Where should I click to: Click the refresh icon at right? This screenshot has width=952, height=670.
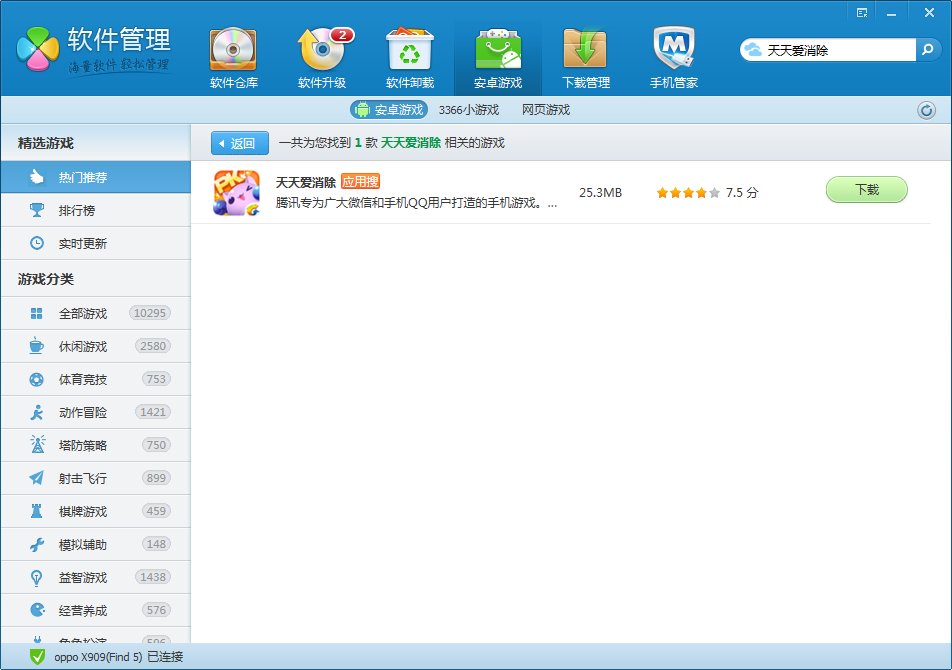coord(926,110)
